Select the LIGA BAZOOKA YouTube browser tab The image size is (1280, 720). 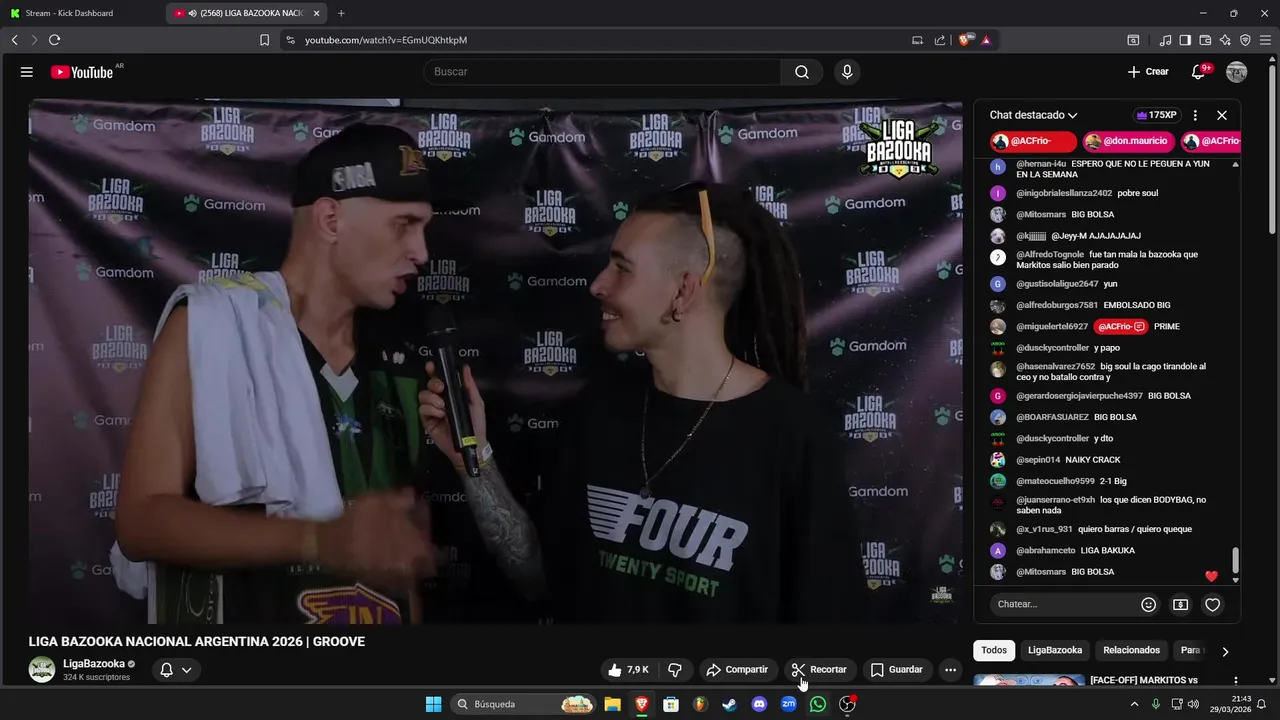248,13
